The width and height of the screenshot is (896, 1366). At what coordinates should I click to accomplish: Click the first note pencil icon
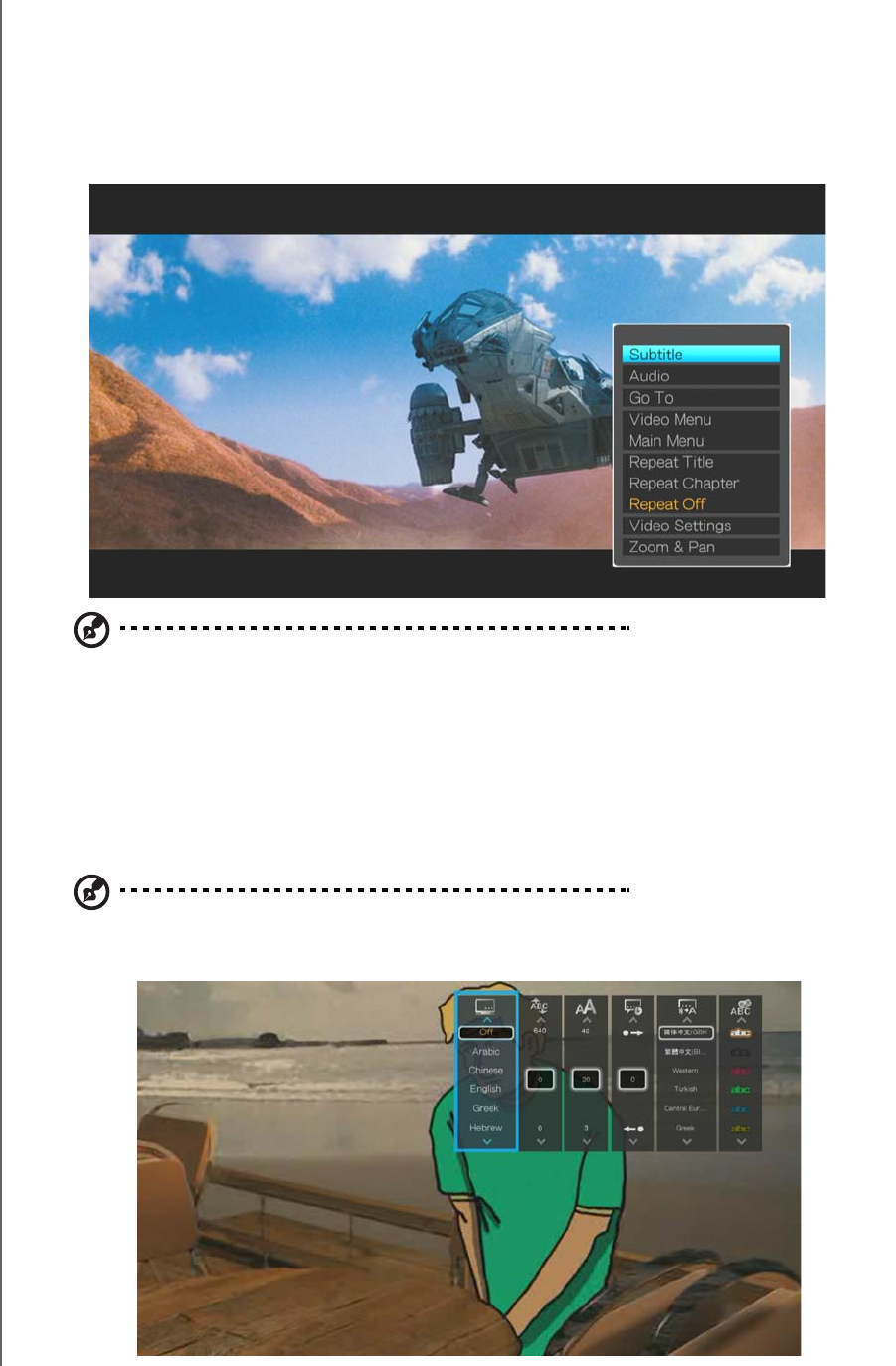(92, 631)
